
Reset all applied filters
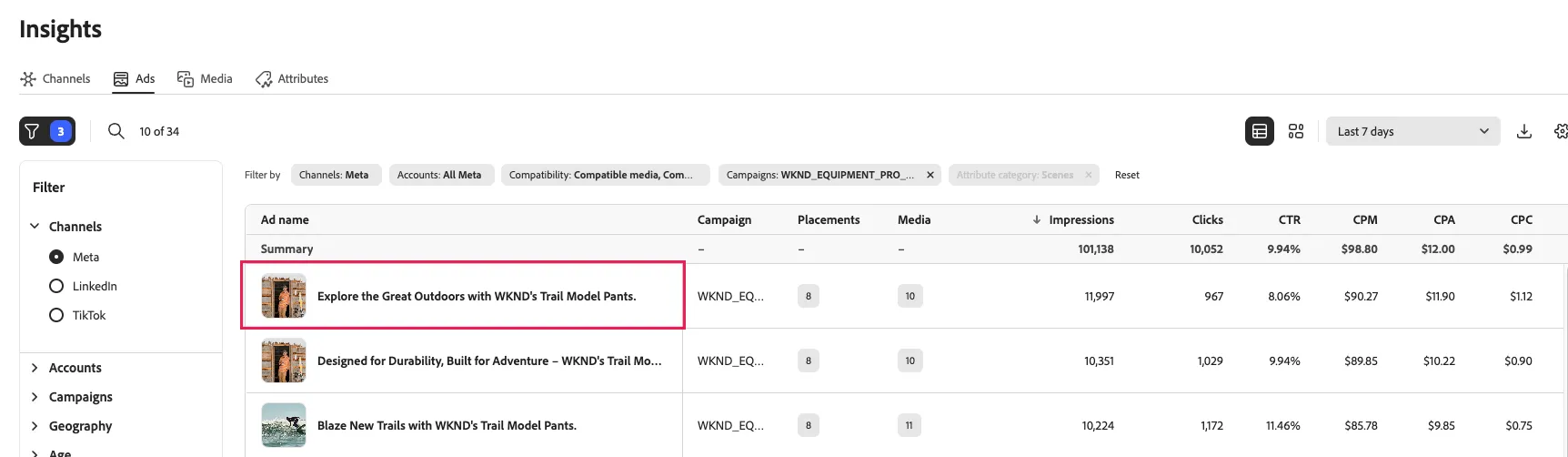1127,175
